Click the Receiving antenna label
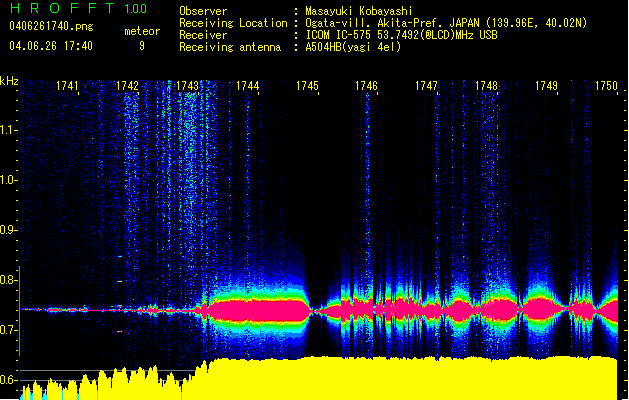Viewport: 629px width, 400px height. [x=230, y=47]
